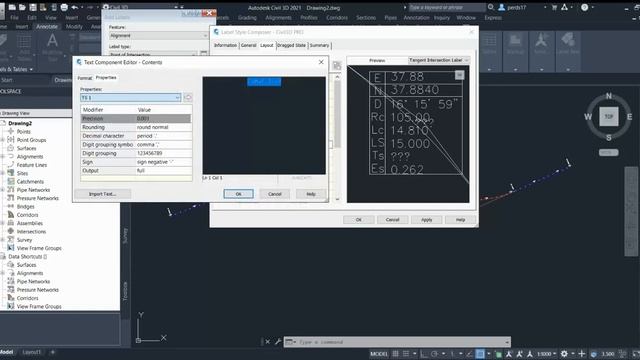Toggle ortho mode in status bar

(x=424, y=354)
